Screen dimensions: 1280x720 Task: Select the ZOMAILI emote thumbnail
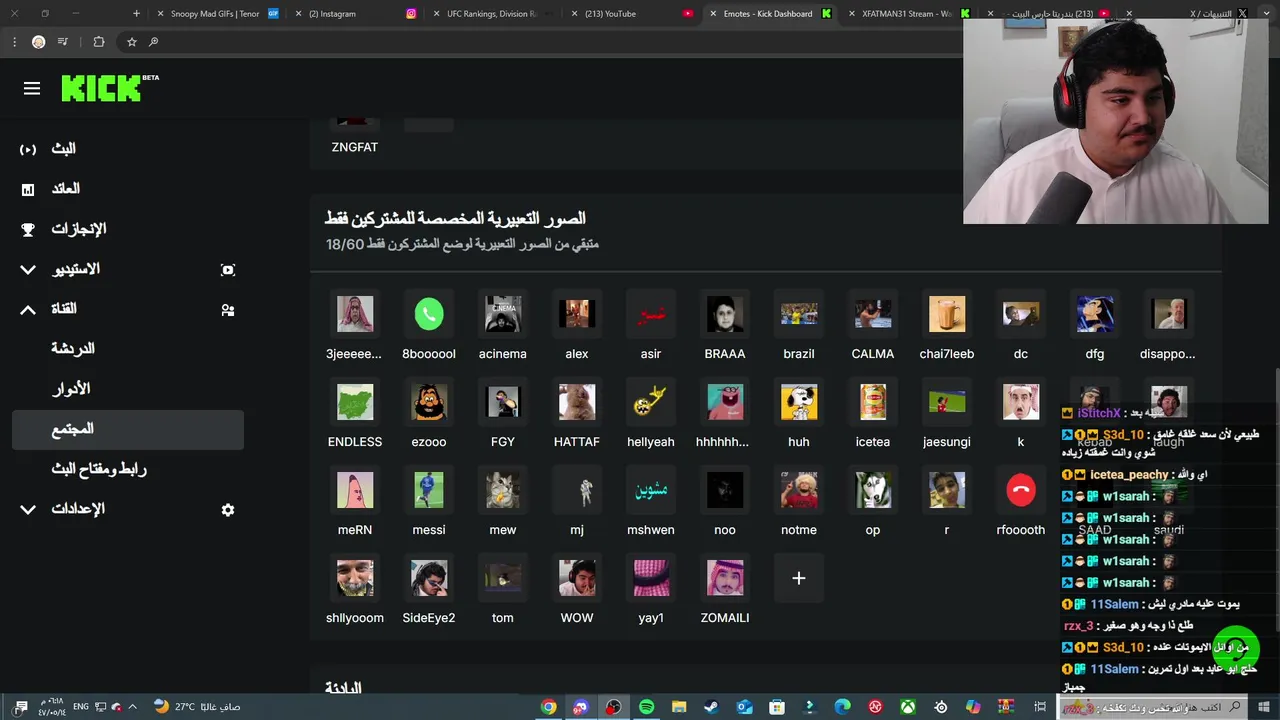click(725, 578)
